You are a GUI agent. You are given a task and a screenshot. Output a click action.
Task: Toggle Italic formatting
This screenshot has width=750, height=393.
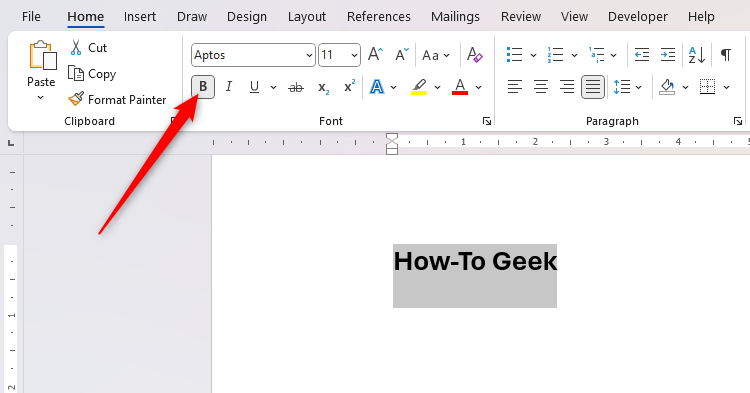229,87
